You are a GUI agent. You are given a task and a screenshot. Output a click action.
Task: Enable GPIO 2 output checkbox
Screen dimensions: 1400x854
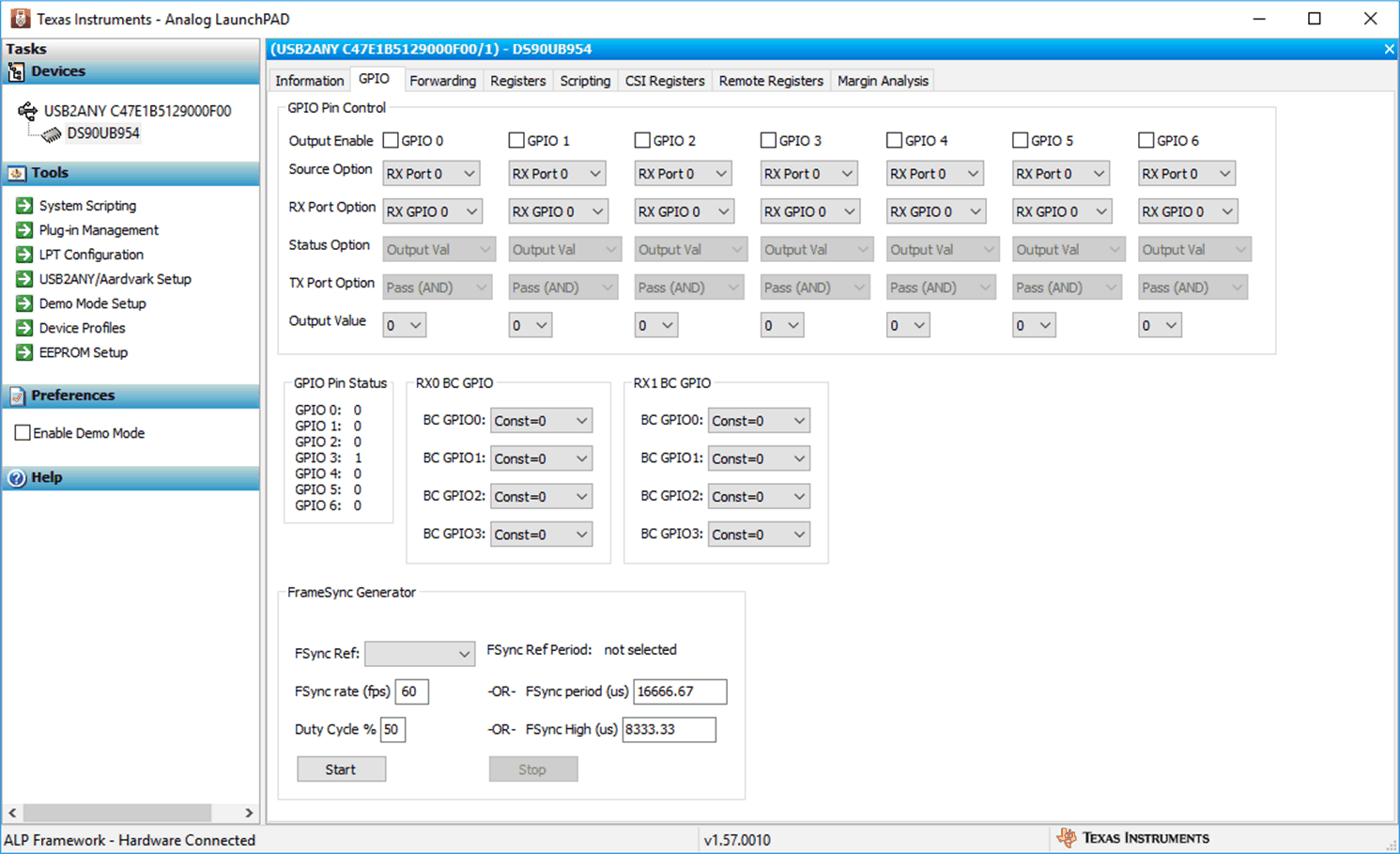642,140
